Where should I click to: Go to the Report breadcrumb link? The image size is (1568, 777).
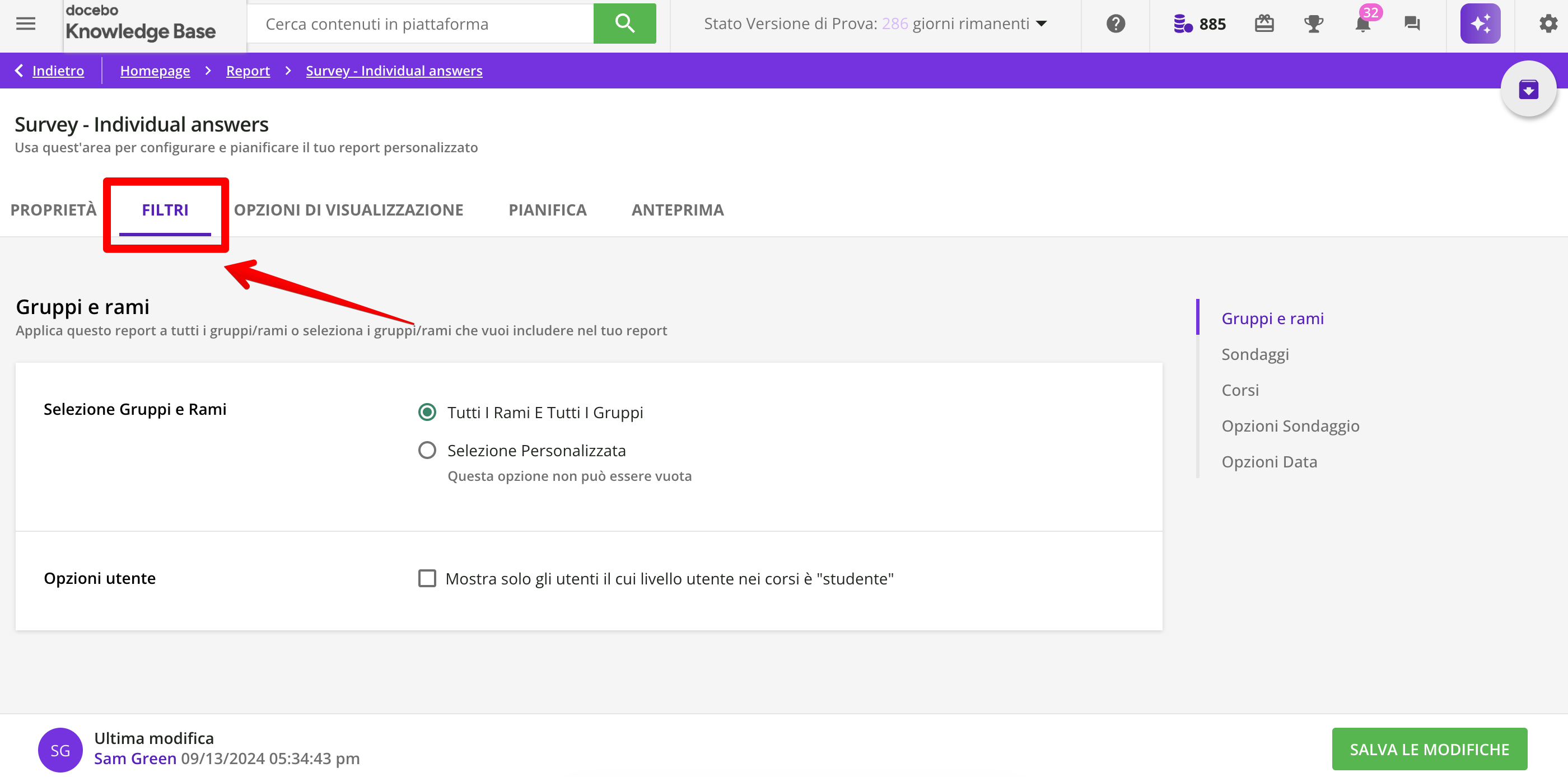248,71
